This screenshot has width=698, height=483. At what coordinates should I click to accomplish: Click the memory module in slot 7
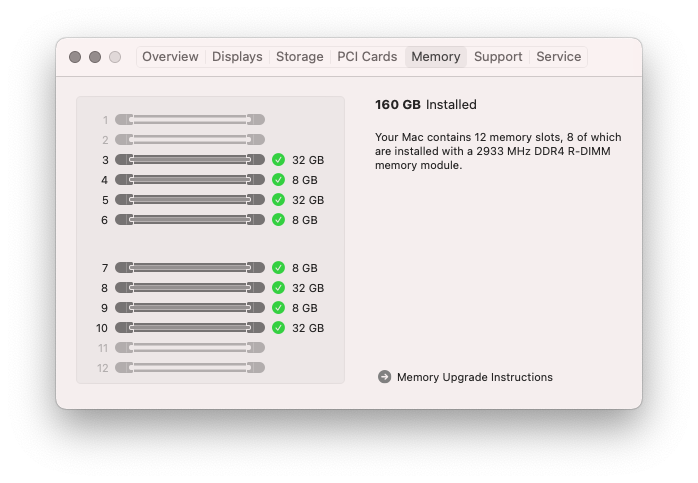click(190, 268)
